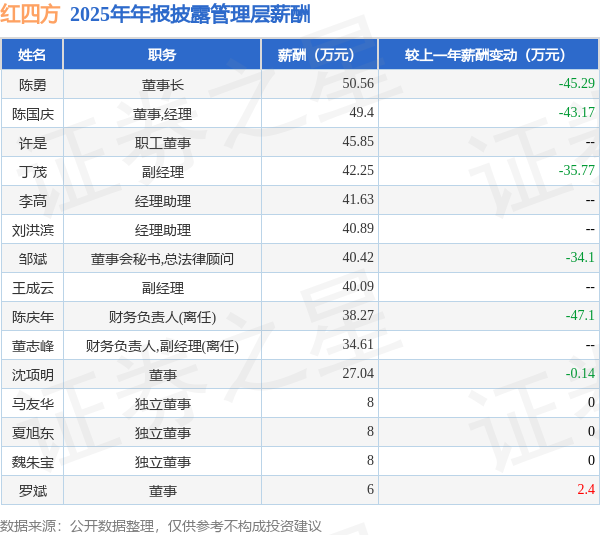This screenshot has height=535, width=600.
Task: Select the 许是 row name
Action: pyautogui.click(x=33, y=143)
